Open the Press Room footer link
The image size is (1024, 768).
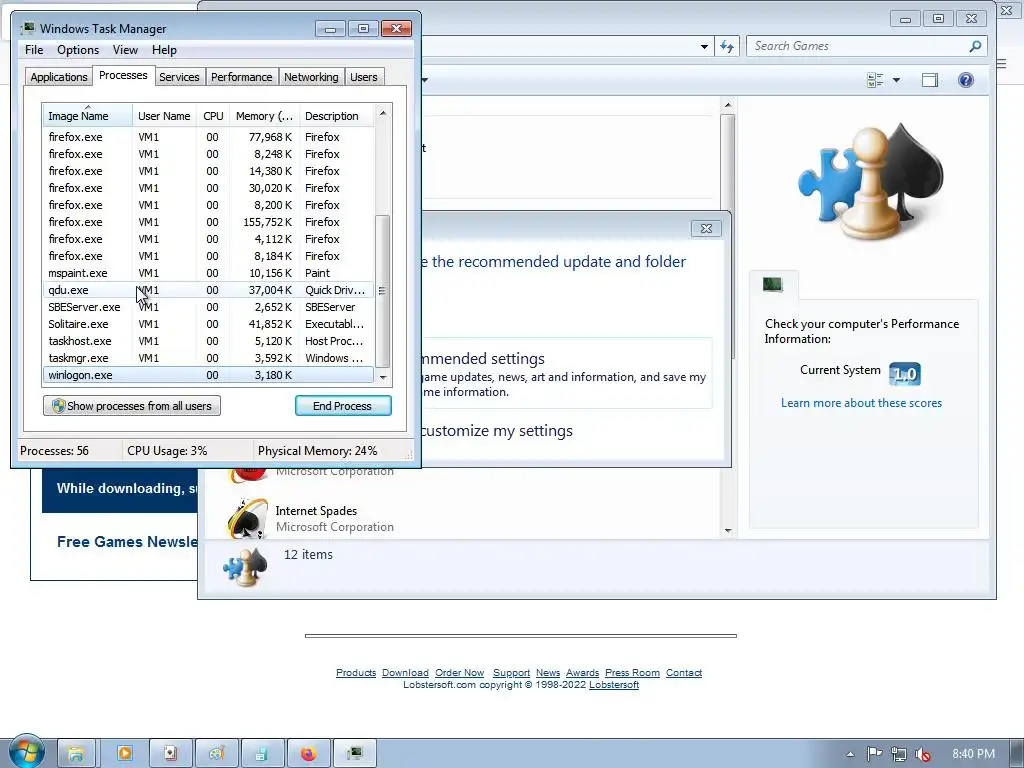click(x=632, y=673)
